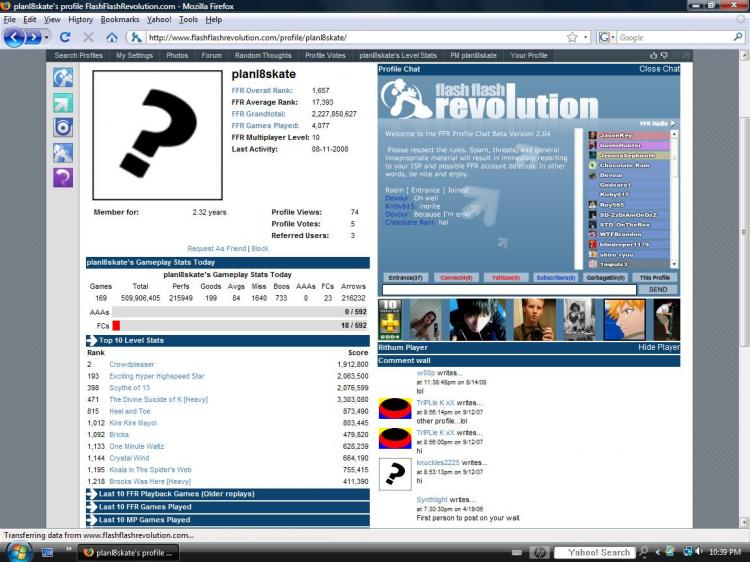This screenshot has width=750, height=562.
Task: Click the AAAs progress bar
Action: pyautogui.click(x=240, y=312)
